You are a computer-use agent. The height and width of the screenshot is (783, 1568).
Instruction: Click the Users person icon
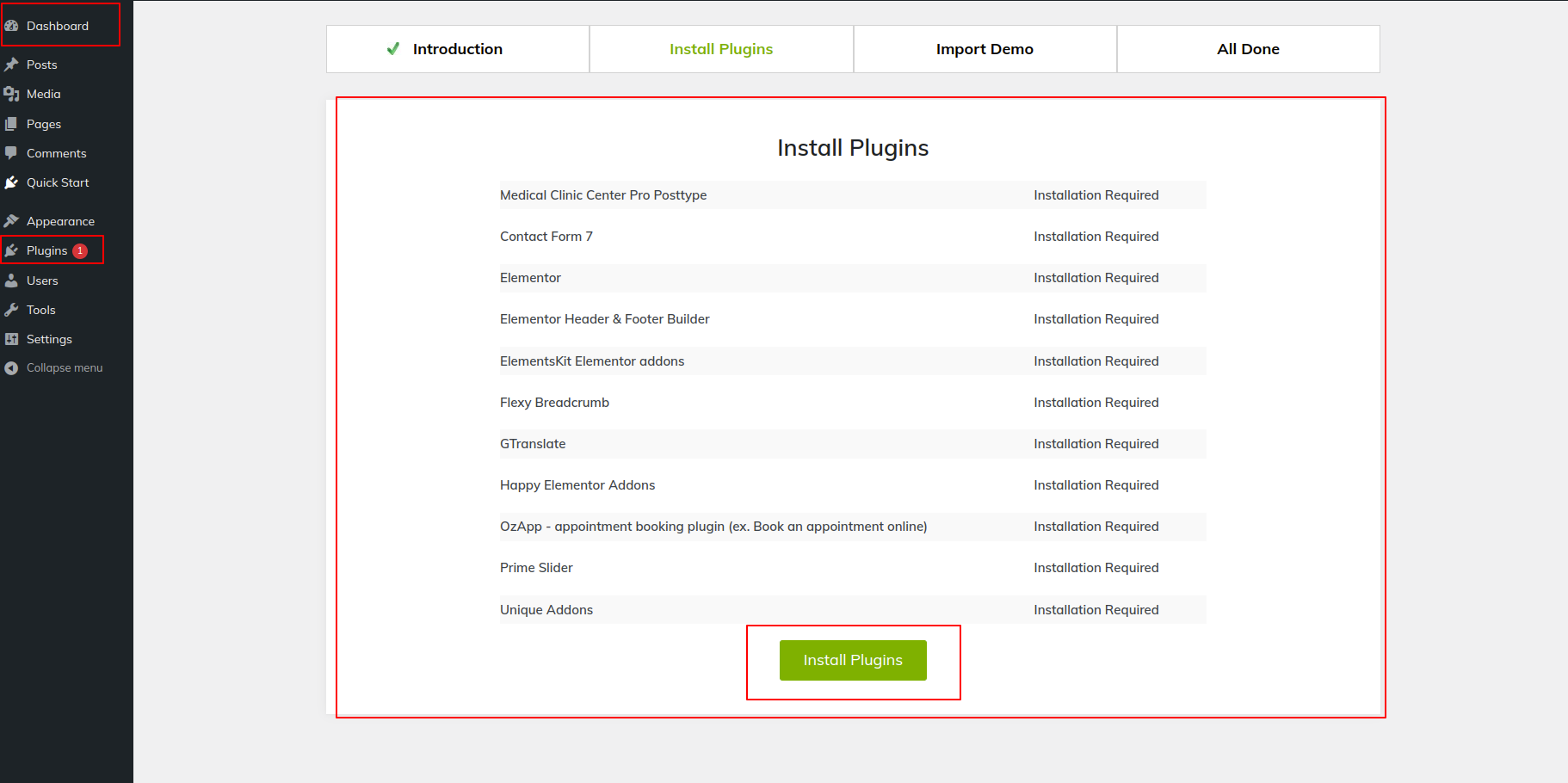click(x=11, y=281)
